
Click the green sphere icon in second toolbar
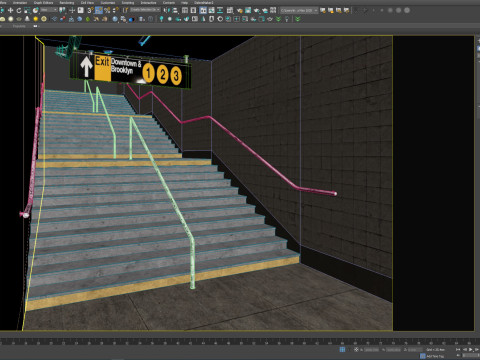(x=88, y=19)
